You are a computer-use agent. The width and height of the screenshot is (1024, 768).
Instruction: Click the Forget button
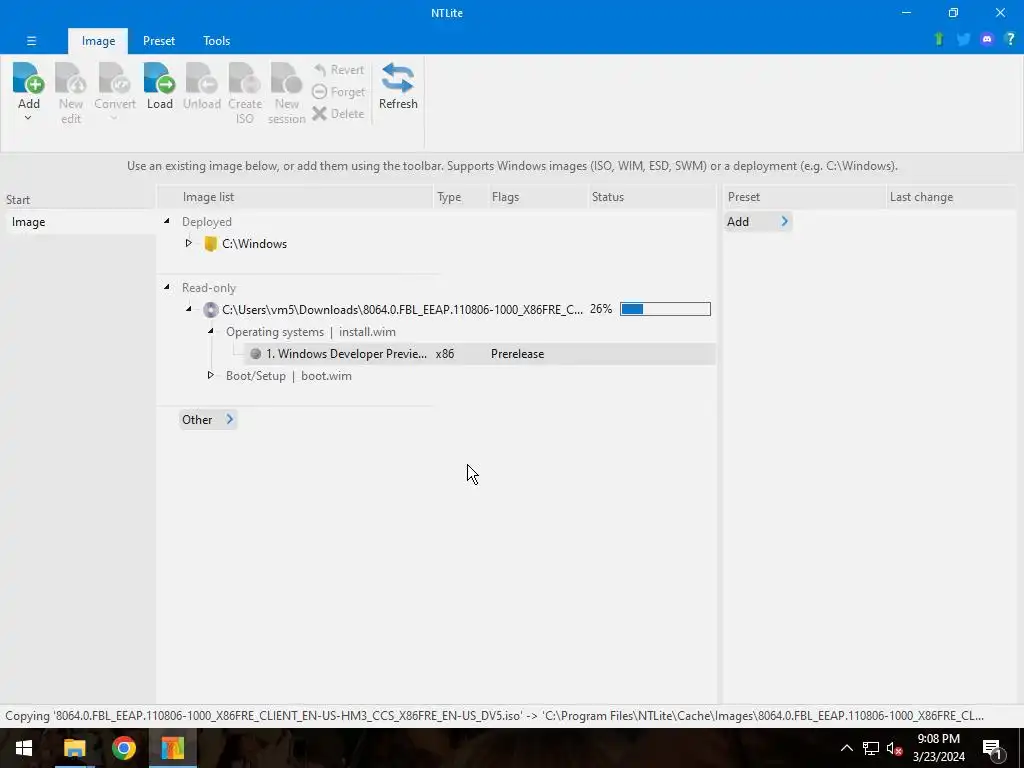[338, 91]
